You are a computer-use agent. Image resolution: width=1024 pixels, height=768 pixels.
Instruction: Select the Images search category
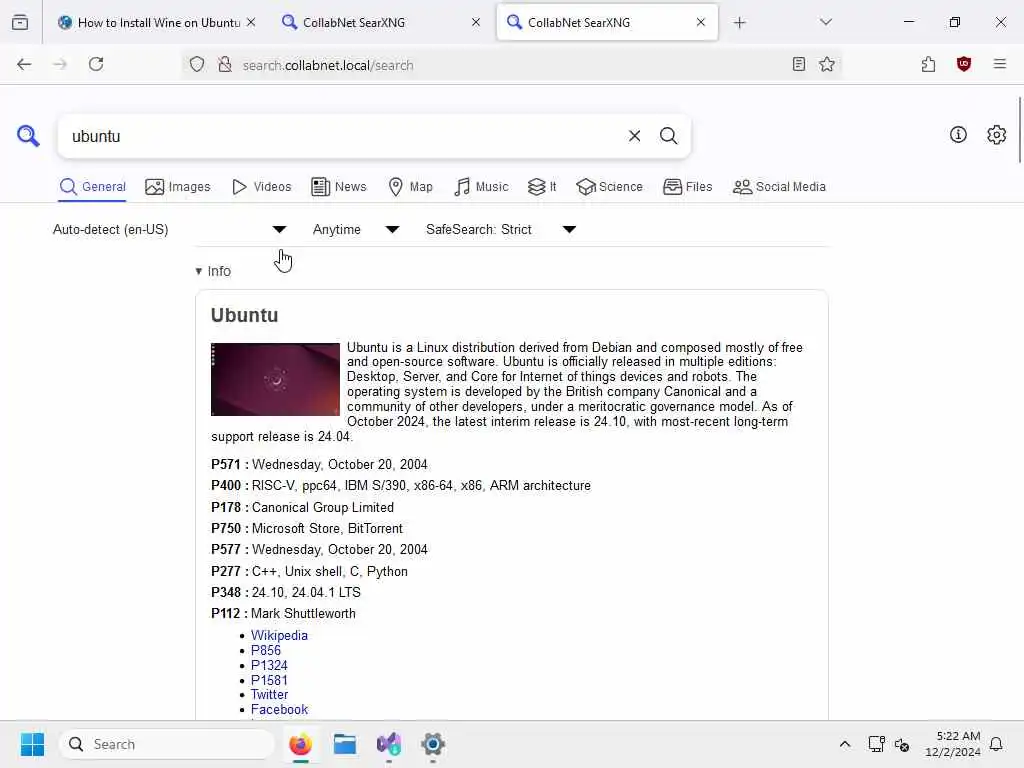(178, 187)
